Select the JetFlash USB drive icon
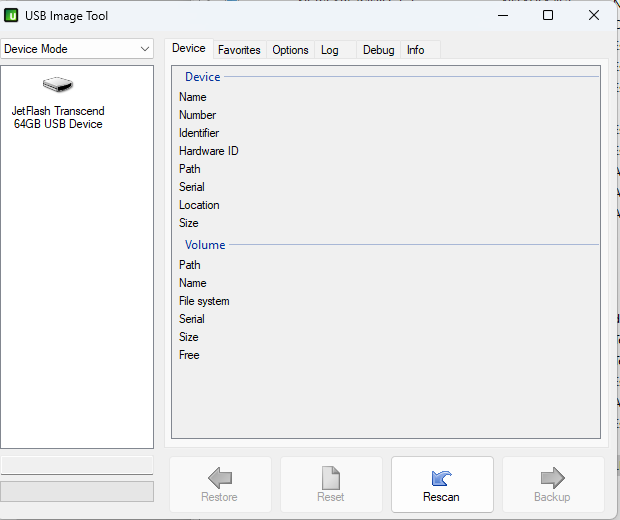 pyautogui.click(x=58, y=86)
